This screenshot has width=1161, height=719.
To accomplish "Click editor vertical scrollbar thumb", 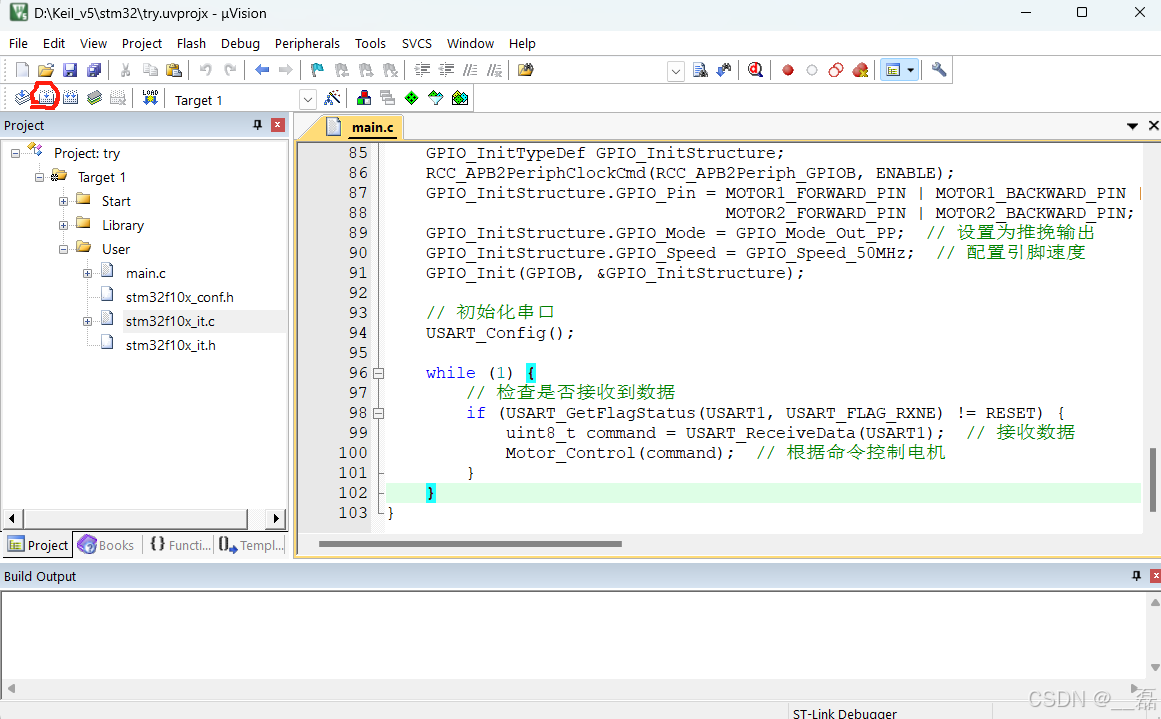I will tap(1153, 480).
